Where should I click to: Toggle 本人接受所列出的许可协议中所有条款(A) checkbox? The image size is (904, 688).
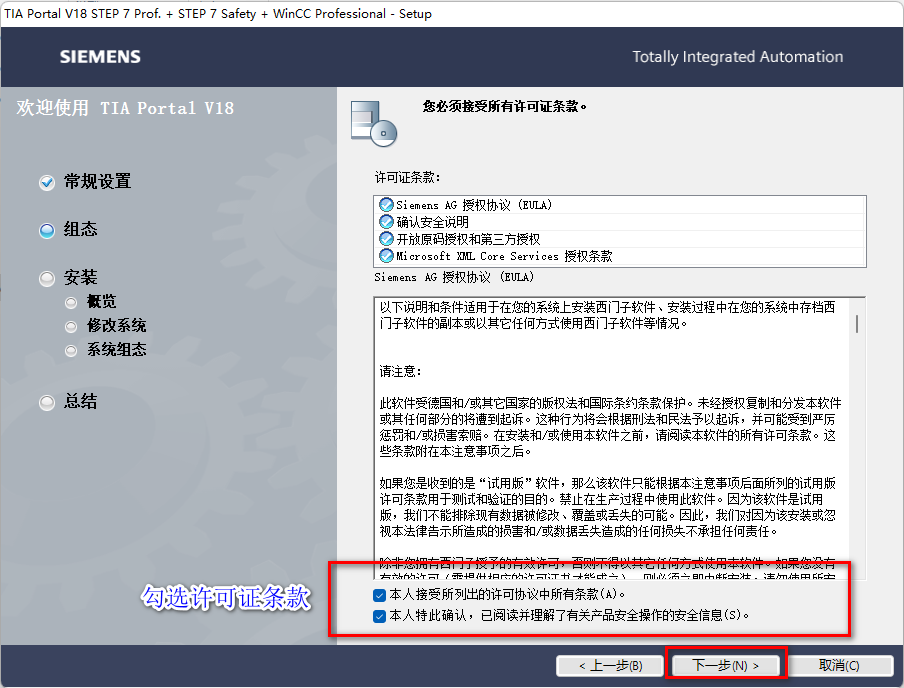(x=379, y=595)
